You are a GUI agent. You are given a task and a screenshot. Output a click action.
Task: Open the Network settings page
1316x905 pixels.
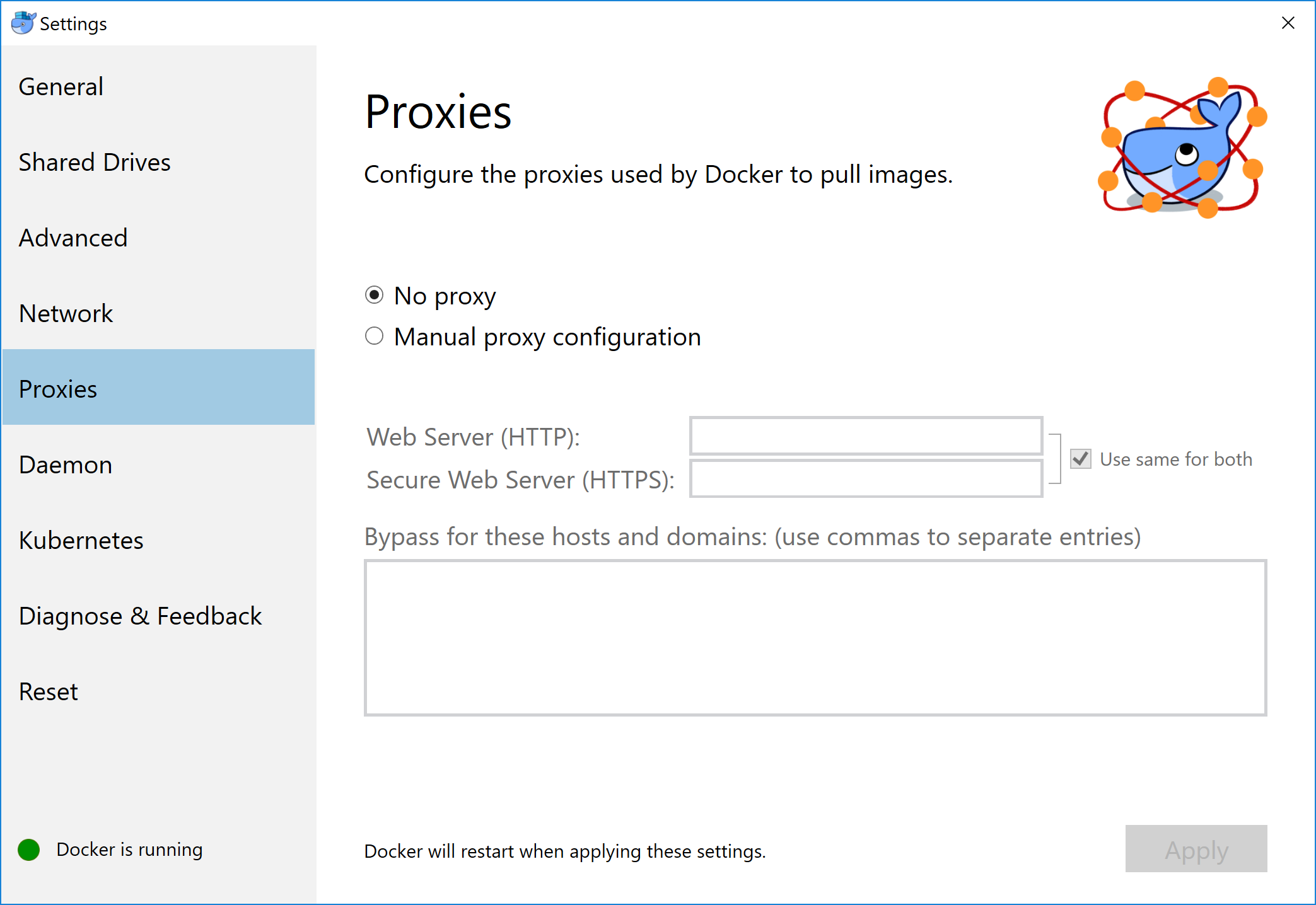[x=66, y=313]
